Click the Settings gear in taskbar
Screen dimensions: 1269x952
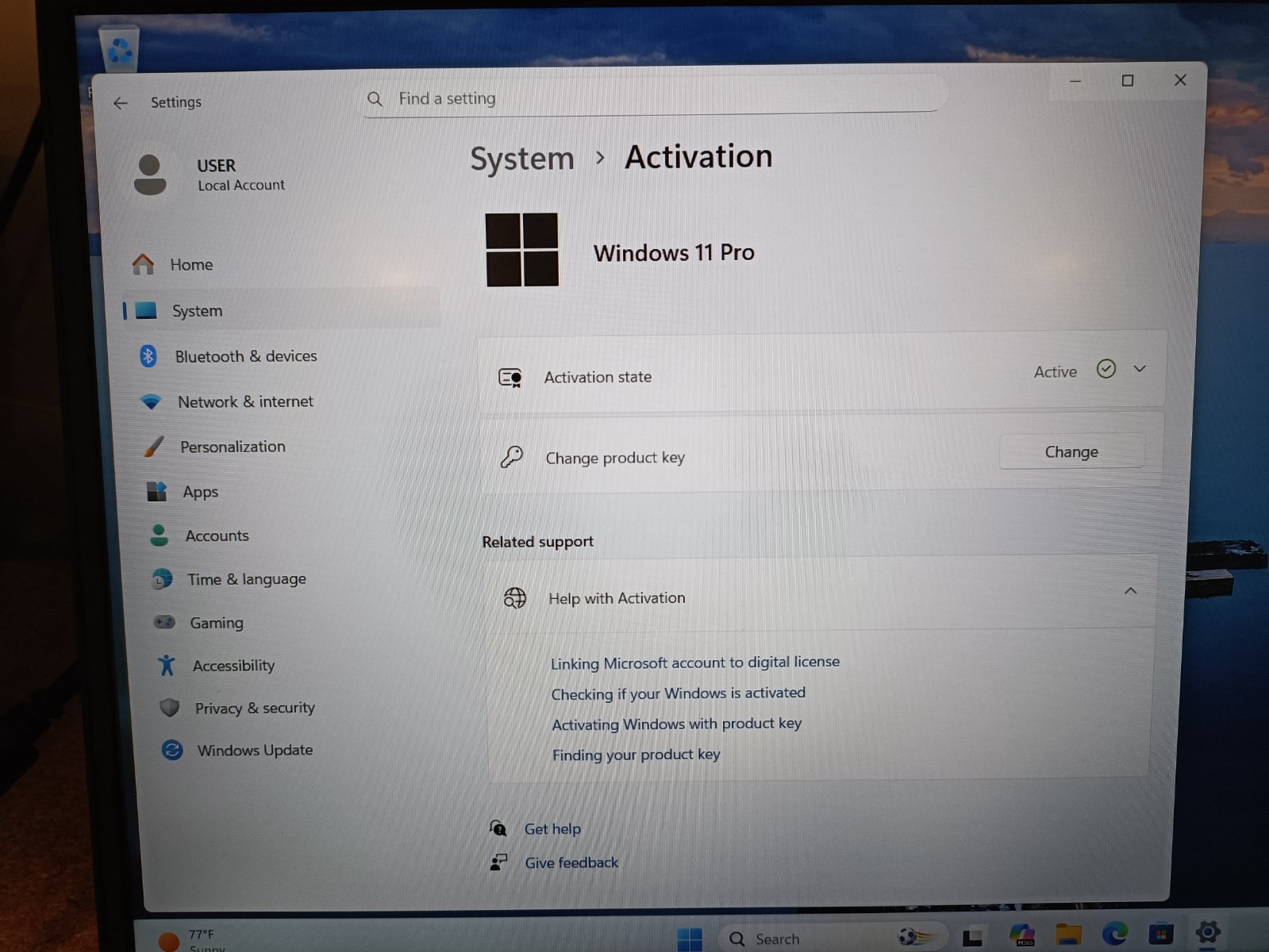click(1207, 932)
